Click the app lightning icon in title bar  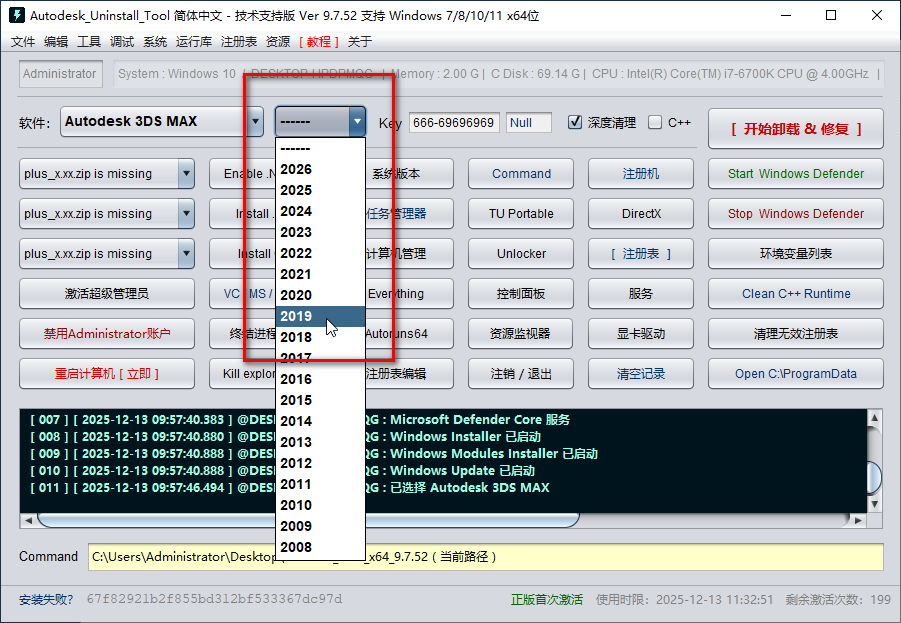17,15
